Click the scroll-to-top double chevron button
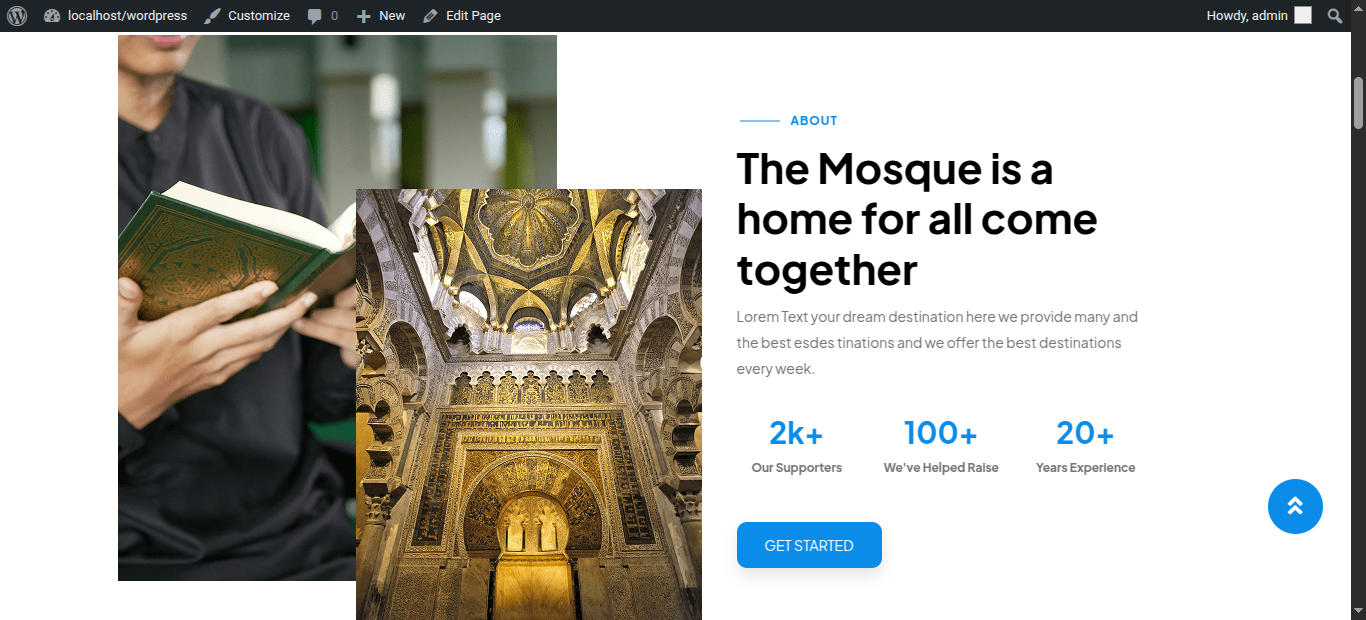Screen dimensions: 1366x620 [x=1295, y=507]
